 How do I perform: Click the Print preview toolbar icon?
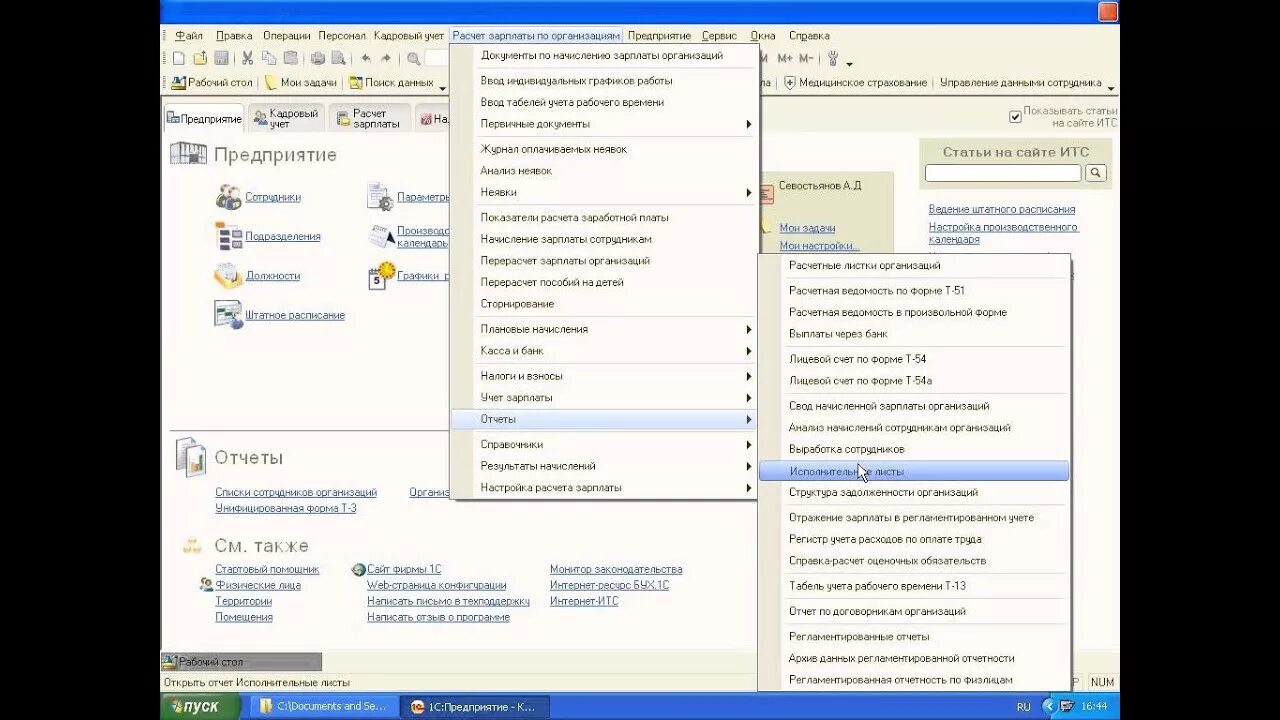[x=339, y=58]
